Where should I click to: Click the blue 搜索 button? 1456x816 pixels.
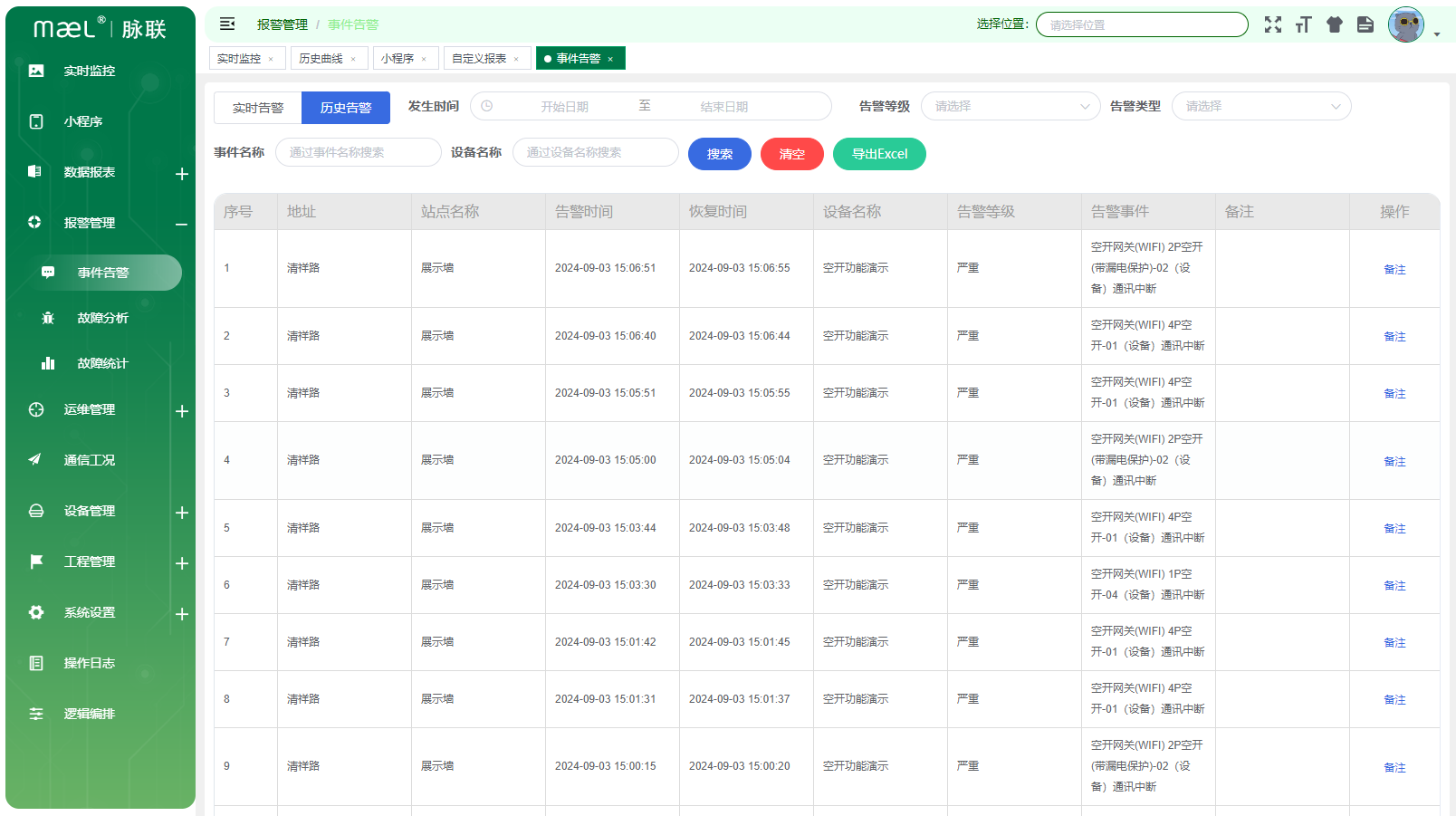pyautogui.click(x=719, y=154)
